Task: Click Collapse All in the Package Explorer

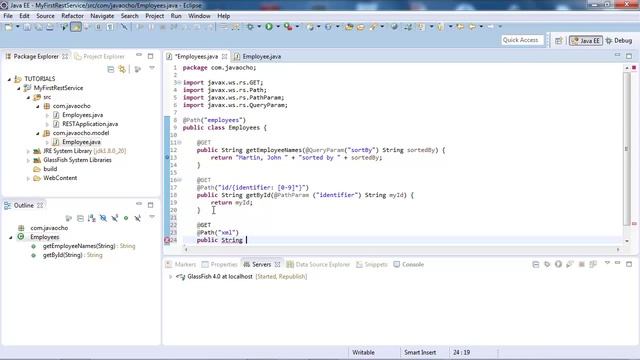Action: pyautogui.click(x=111, y=69)
